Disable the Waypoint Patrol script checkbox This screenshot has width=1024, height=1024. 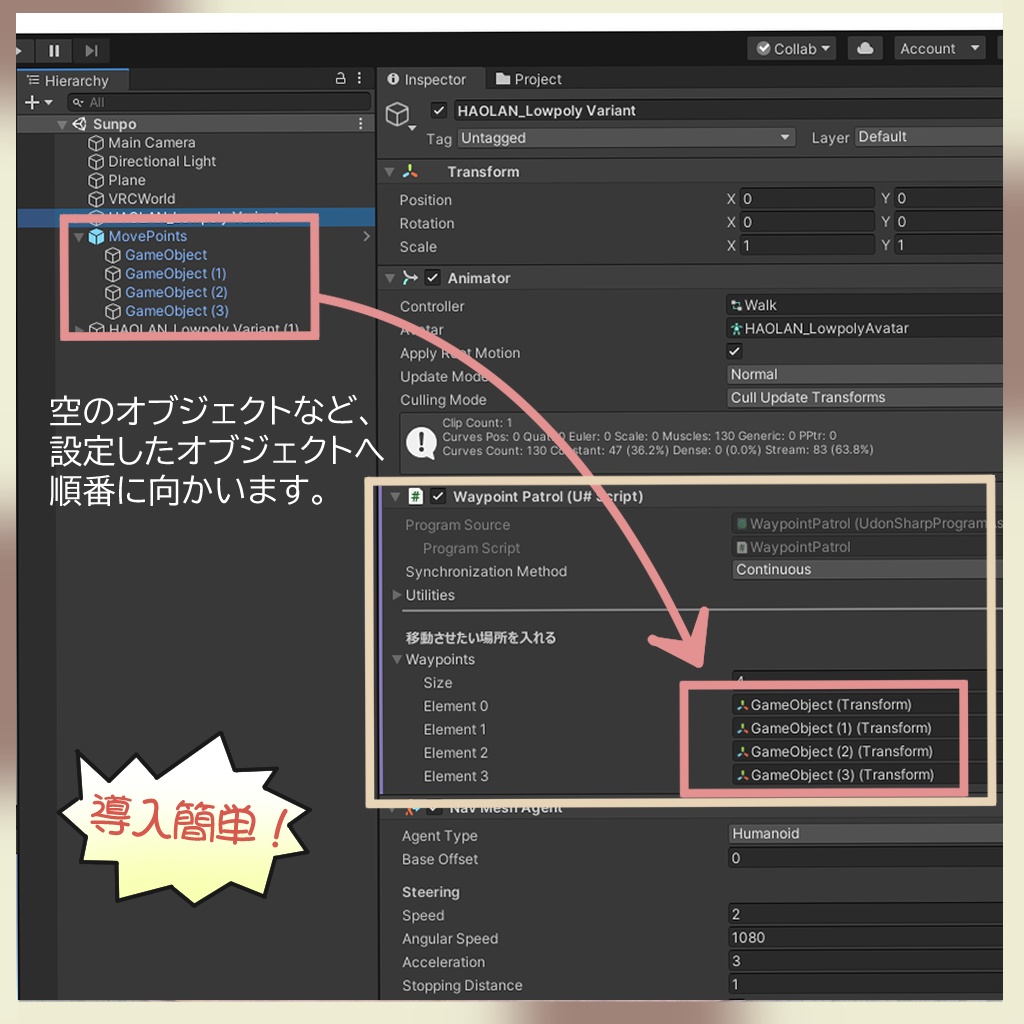pos(438,496)
